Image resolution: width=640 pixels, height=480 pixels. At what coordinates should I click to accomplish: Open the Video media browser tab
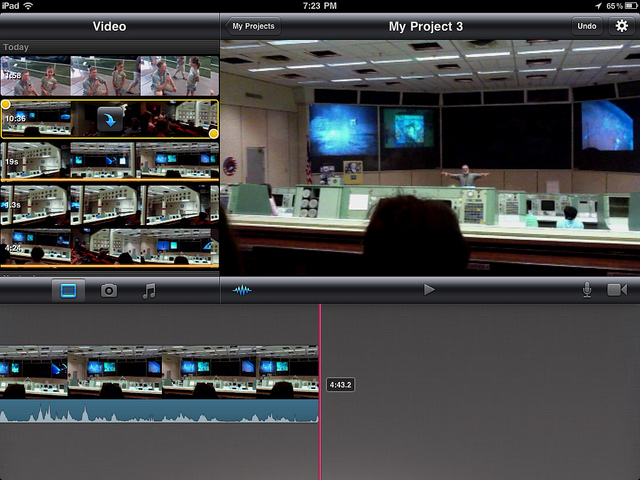[x=68, y=291]
